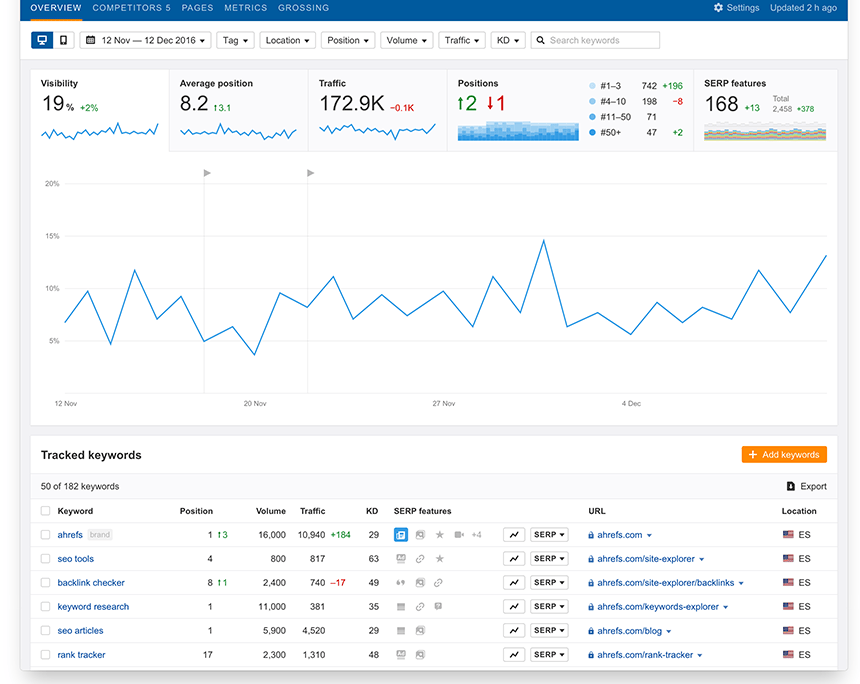Open the Traffic filter dropdown

(462, 40)
